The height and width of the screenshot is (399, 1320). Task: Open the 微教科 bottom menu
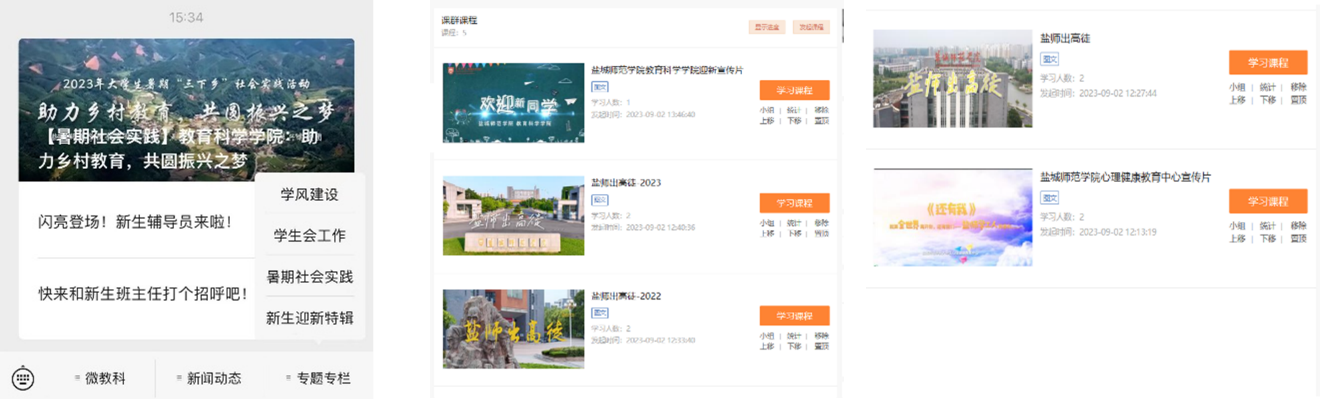click(100, 379)
